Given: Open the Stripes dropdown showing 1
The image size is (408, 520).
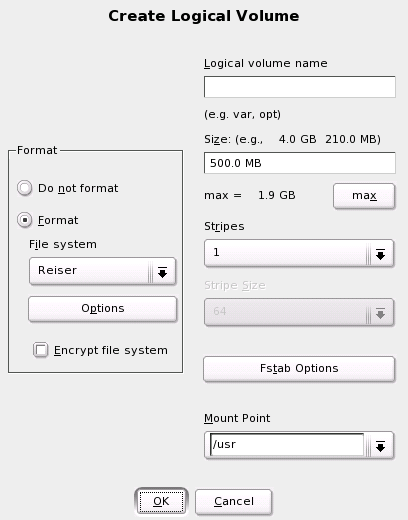Looking at the screenshot, I should (299, 253).
